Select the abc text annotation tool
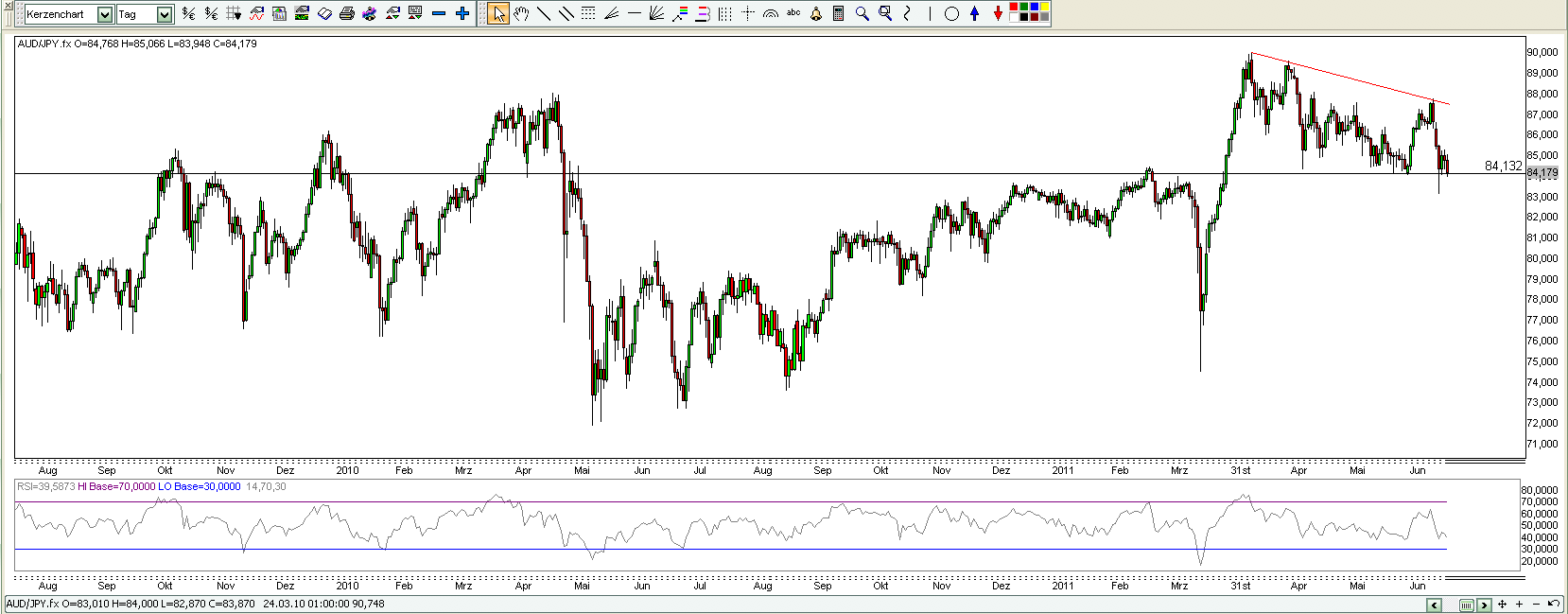The image size is (1568, 614). click(x=793, y=12)
